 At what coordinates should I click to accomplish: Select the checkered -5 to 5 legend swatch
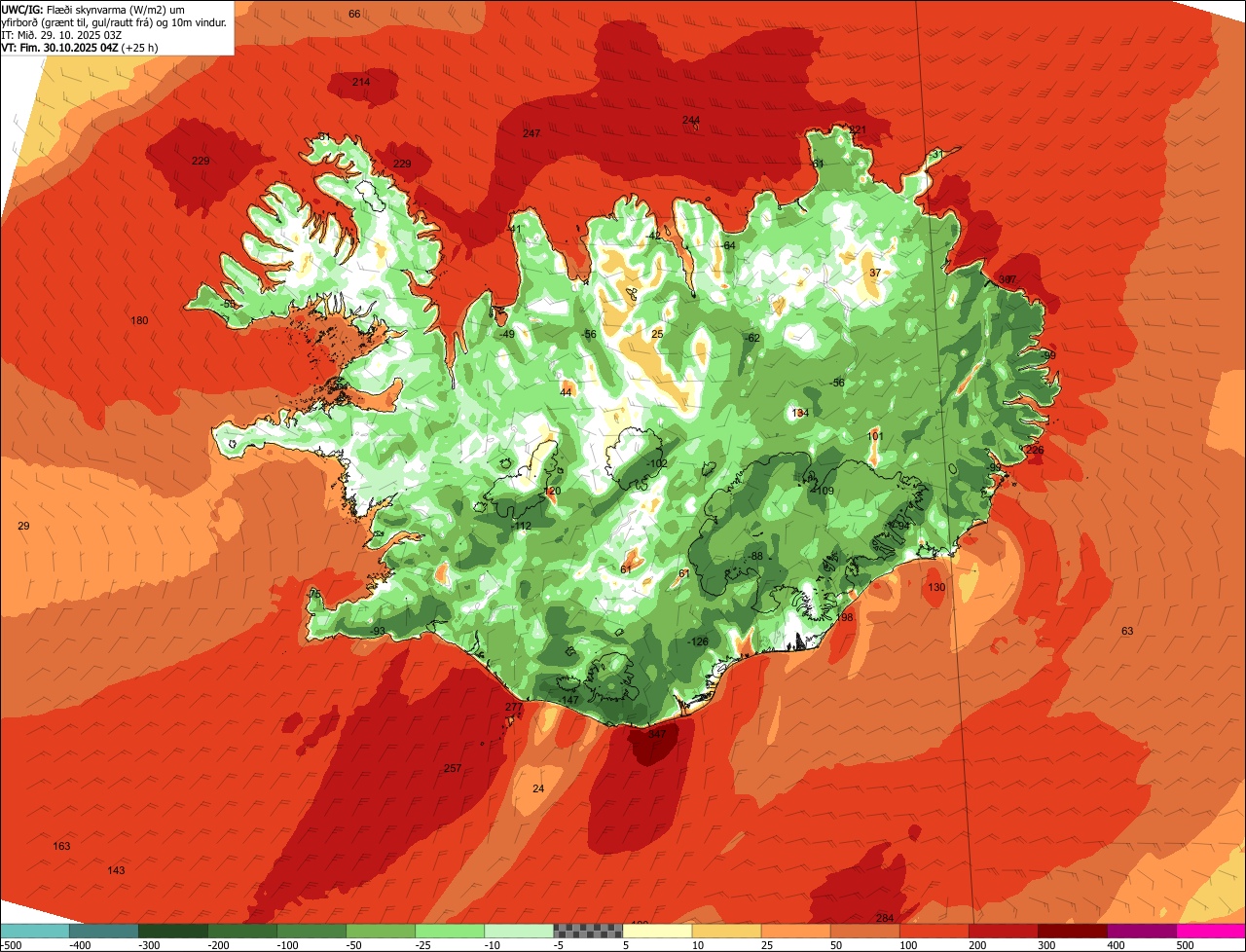(589, 931)
